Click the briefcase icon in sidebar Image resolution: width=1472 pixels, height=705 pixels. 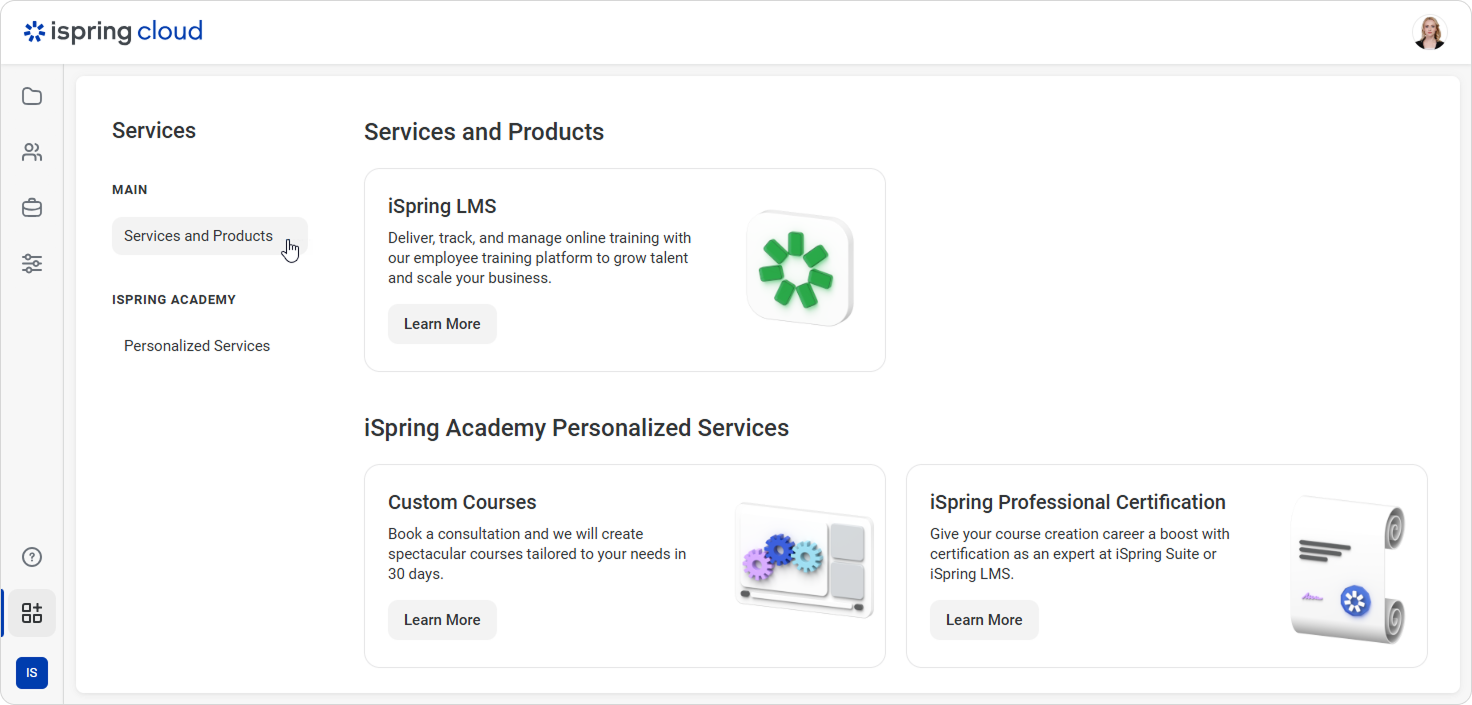(x=32, y=208)
